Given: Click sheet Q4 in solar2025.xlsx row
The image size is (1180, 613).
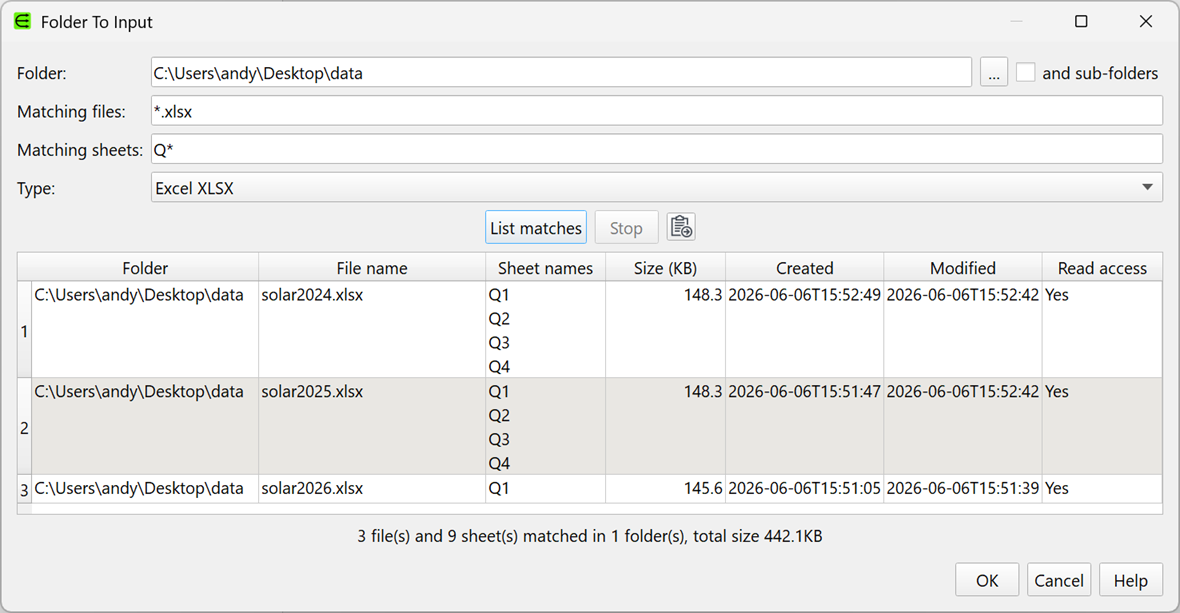Looking at the screenshot, I should pos(499,463).
